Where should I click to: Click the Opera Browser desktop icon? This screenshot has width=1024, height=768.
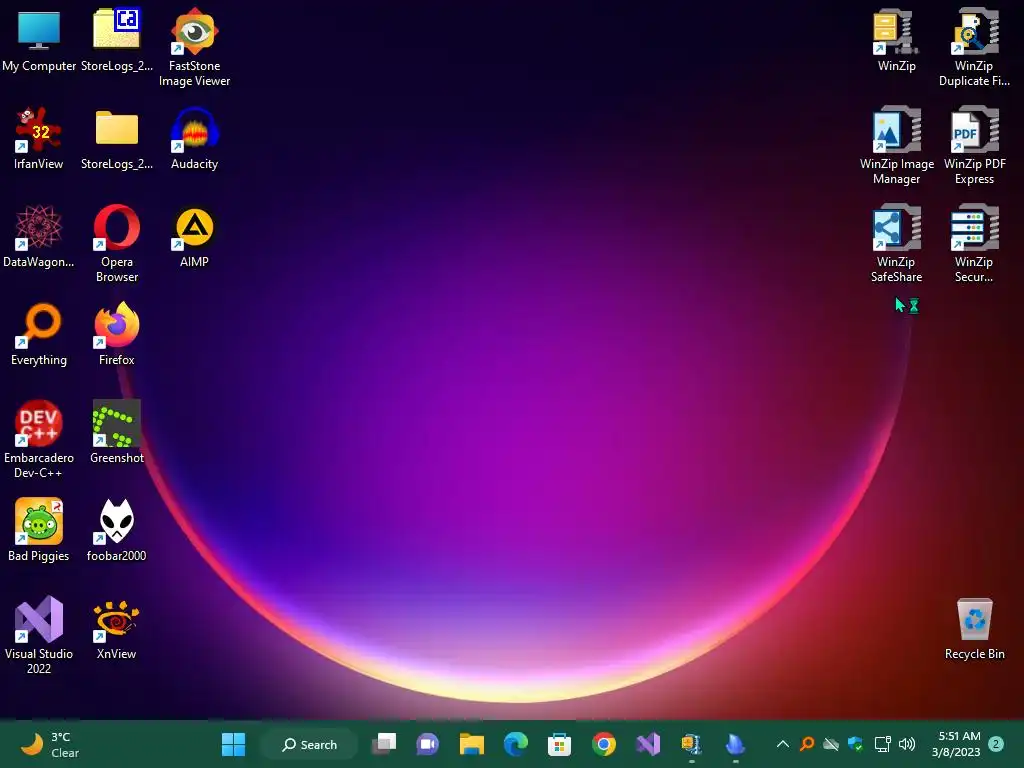coord(116,243)
